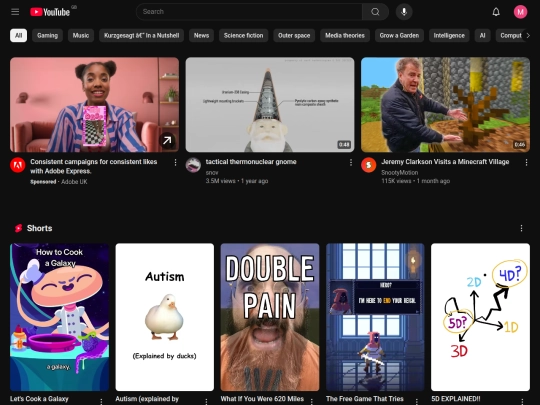
Task: Focus the Search input field
Action: [x=249, y=12]
